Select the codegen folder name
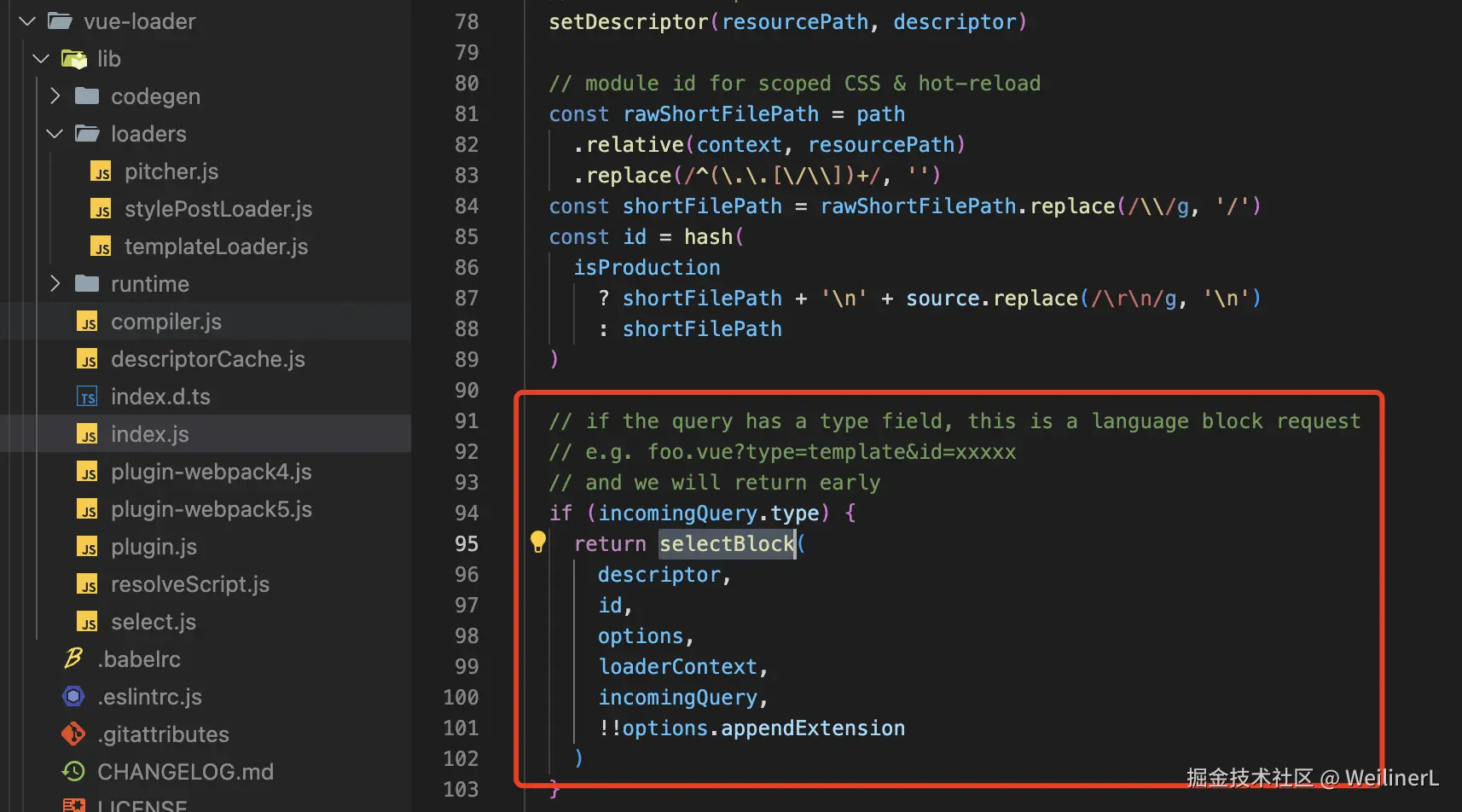Image resolution: width=1462 pixels, height=812 pixels. [x=155, y=96]
